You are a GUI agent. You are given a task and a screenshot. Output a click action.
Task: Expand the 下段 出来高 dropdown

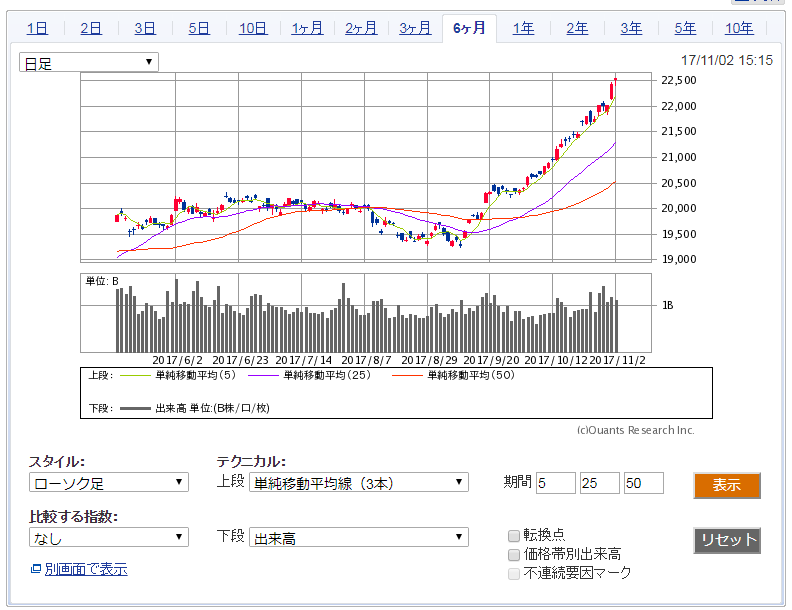358,538
